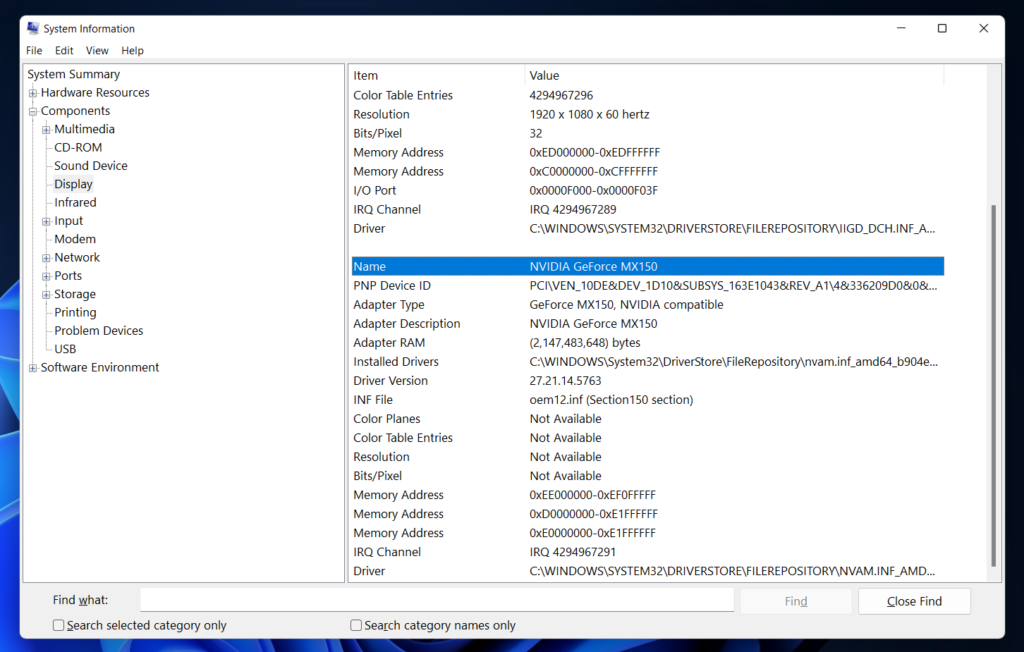Viewport: 1024px width, 652px height.
Task: Open the View menu
Action: [97, 50]
